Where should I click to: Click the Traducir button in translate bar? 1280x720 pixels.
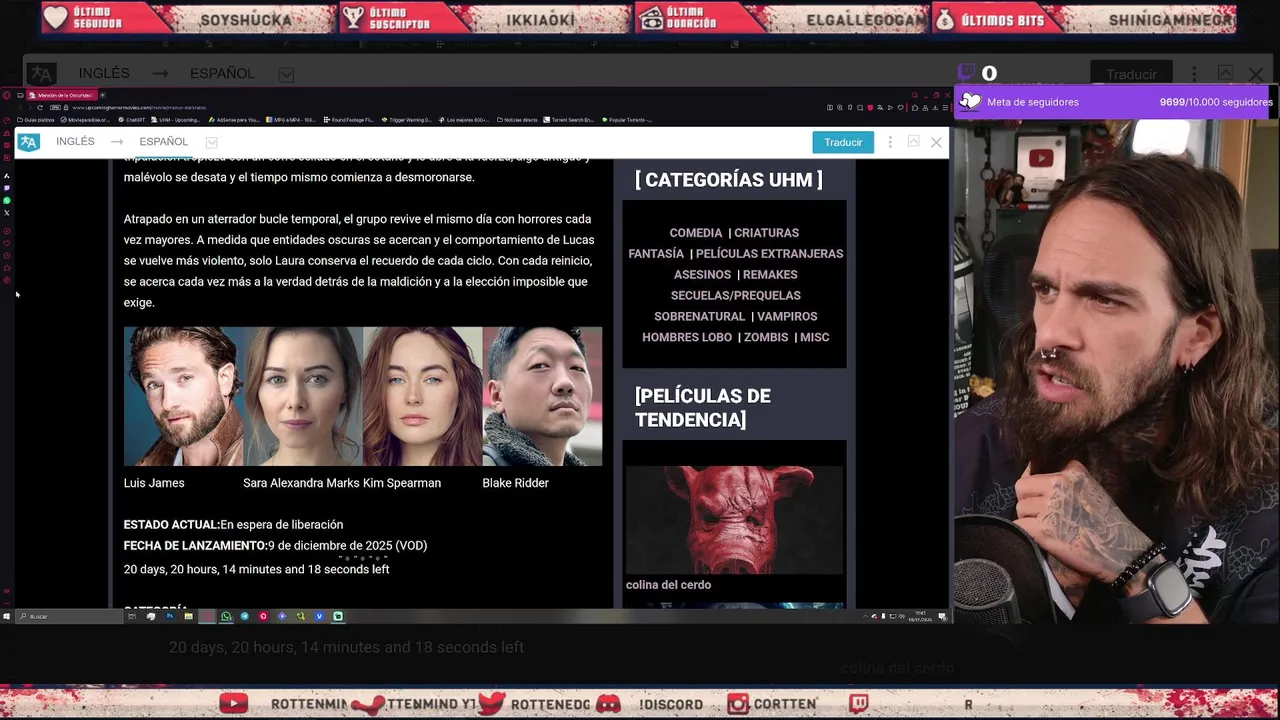[843, 142]
